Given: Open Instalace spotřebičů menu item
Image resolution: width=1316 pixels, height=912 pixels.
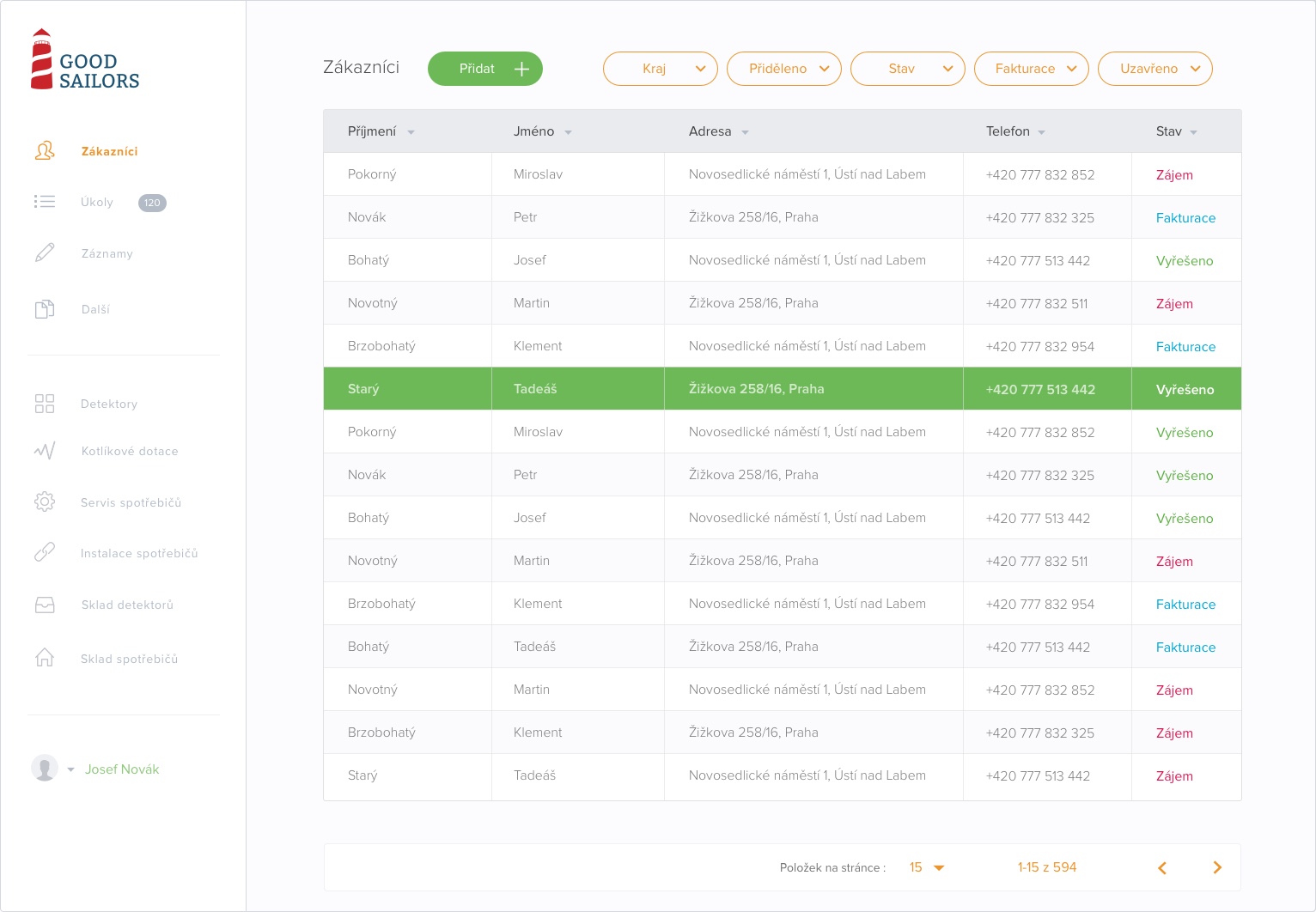Looking at the screenshot, I should pos(139,553).
